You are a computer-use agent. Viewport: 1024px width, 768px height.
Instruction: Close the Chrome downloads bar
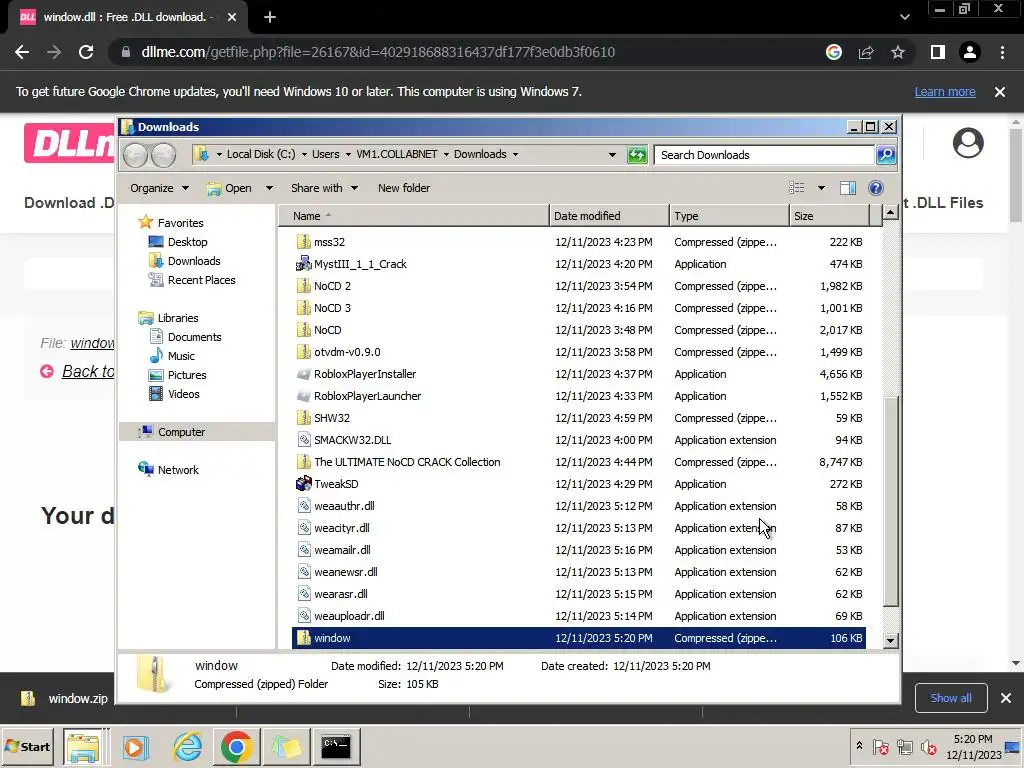point(1006,698)
